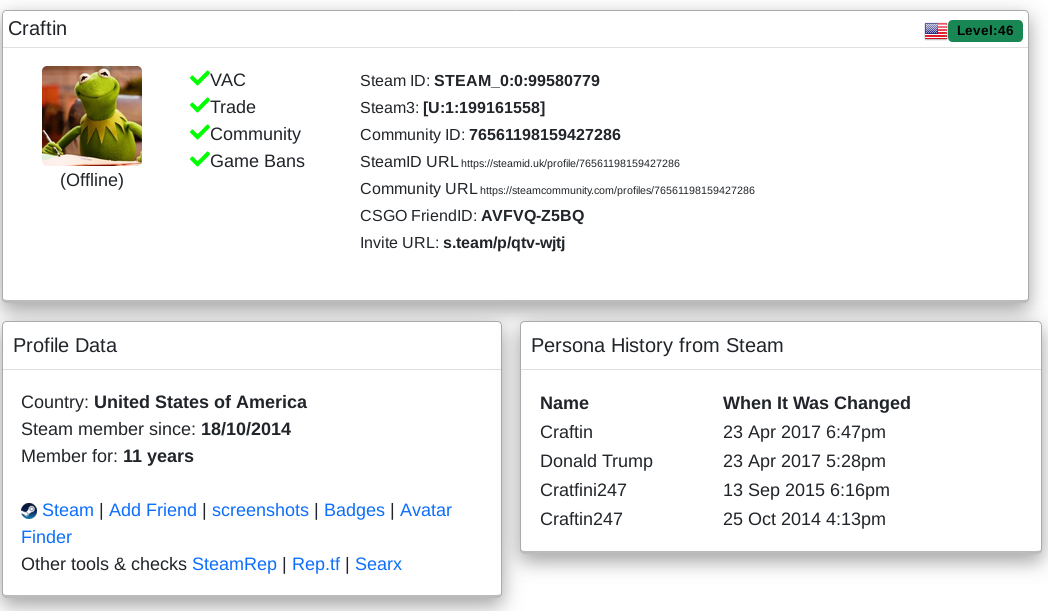Click date 23 Apr 2017 5:28pm
The height and width of the screenshot is (611, 1048).
(x=804, y=461)
